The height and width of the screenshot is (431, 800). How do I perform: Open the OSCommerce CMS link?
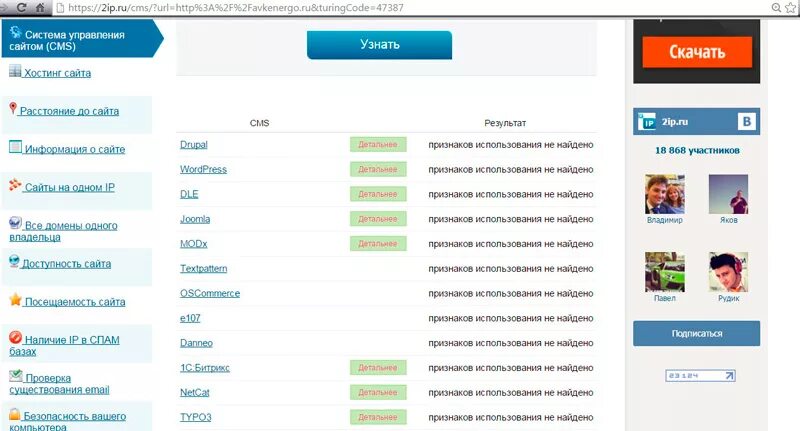[210, 293]
